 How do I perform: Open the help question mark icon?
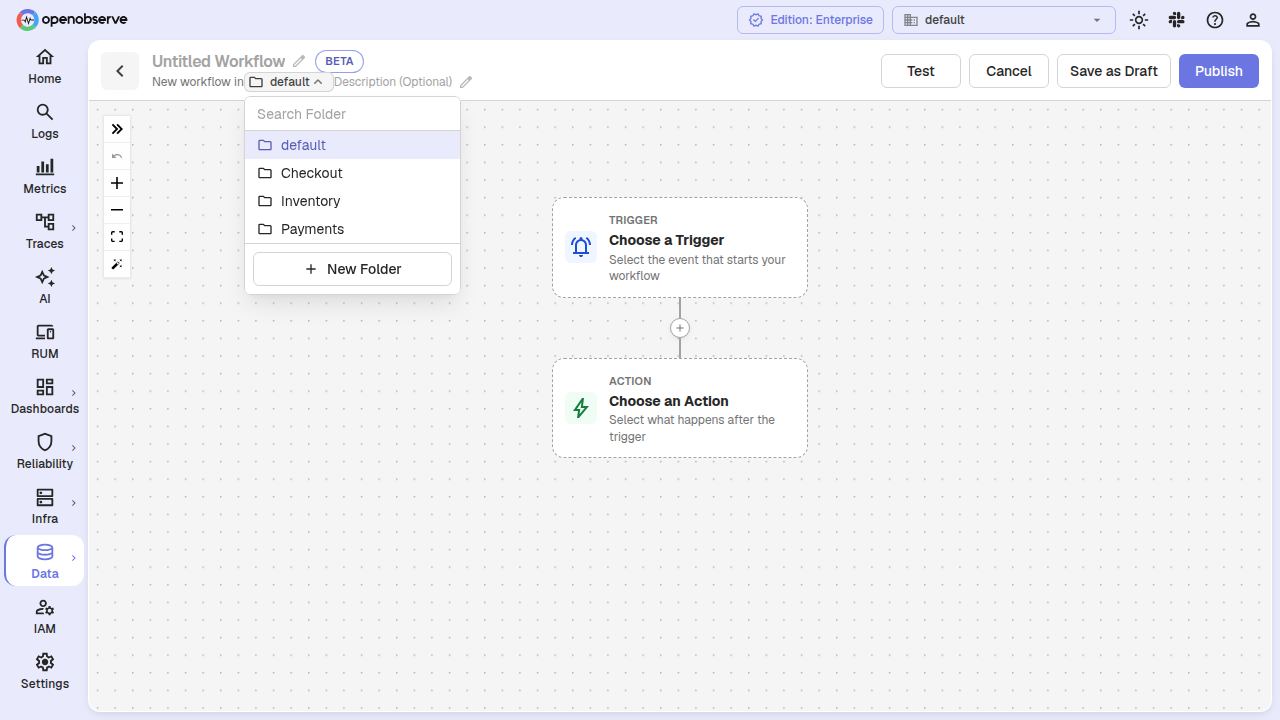[x=1214, y=20]
